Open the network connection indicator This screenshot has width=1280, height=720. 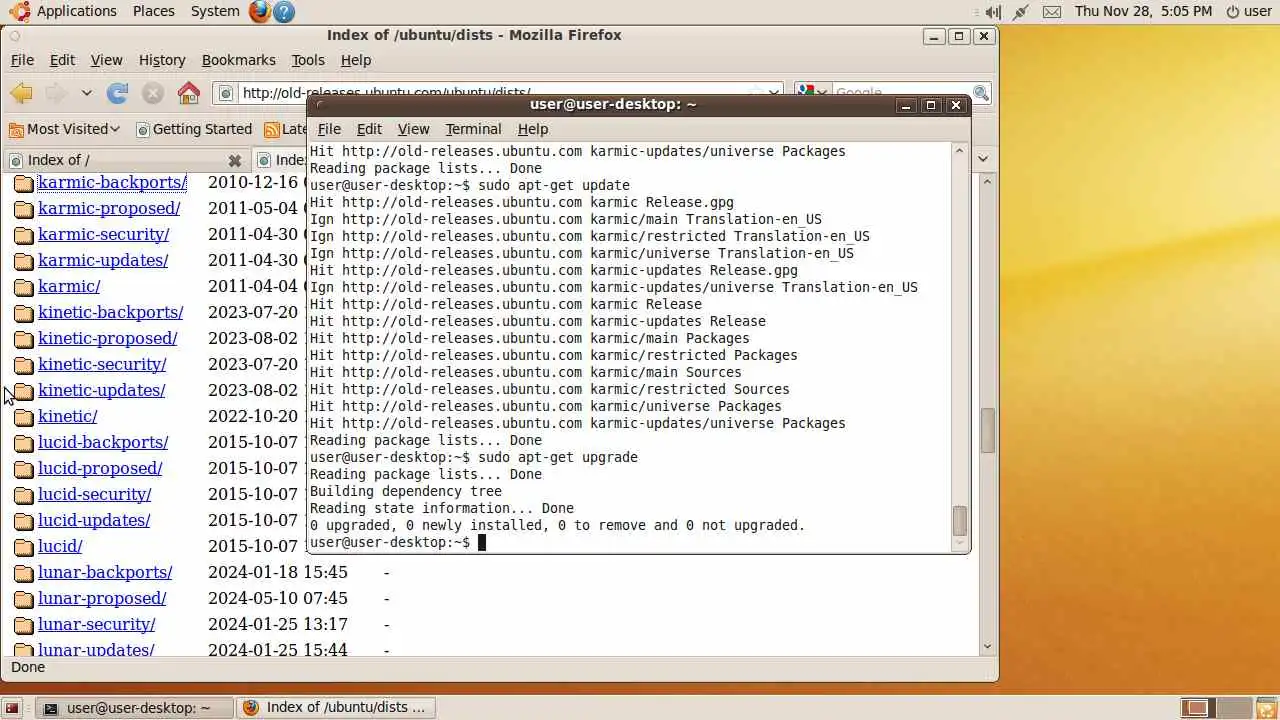(x=1021, y=12)
